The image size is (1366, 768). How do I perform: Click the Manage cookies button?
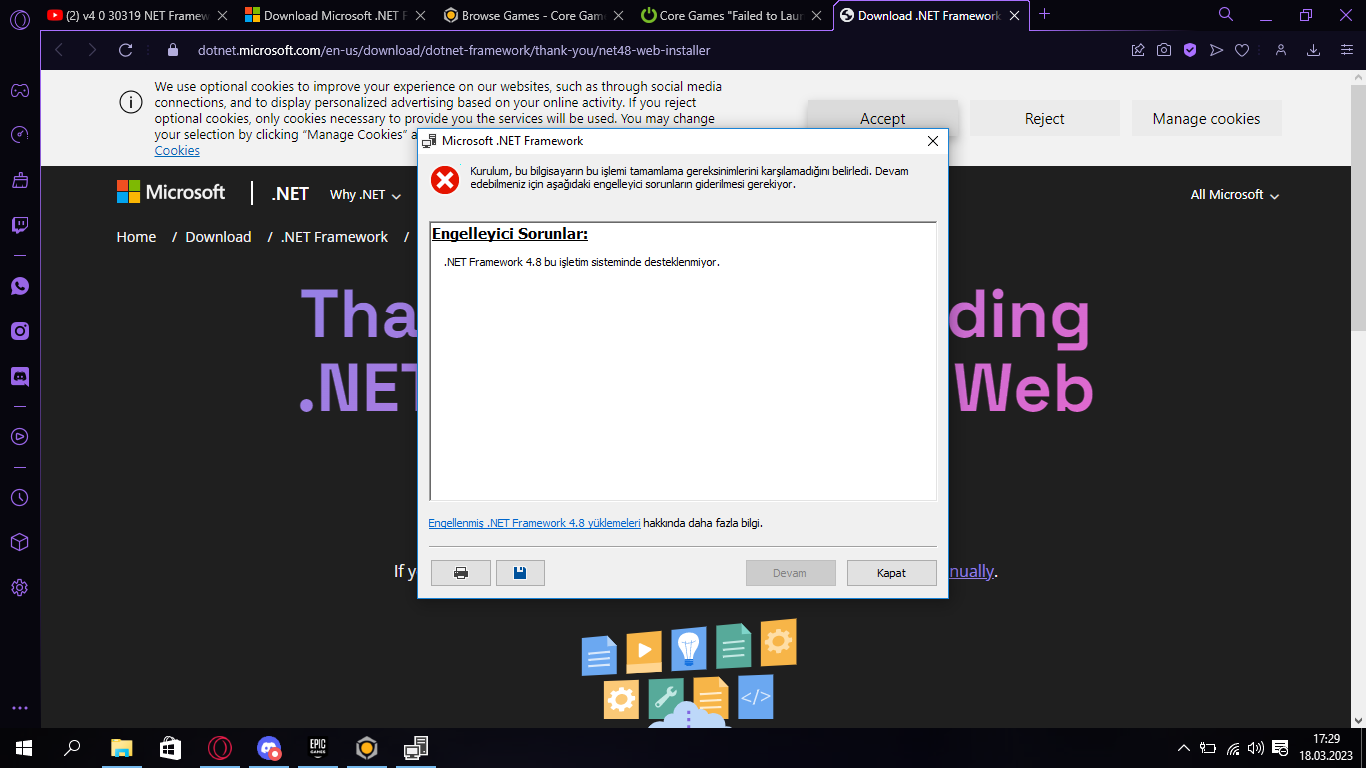coord(1207,118)
